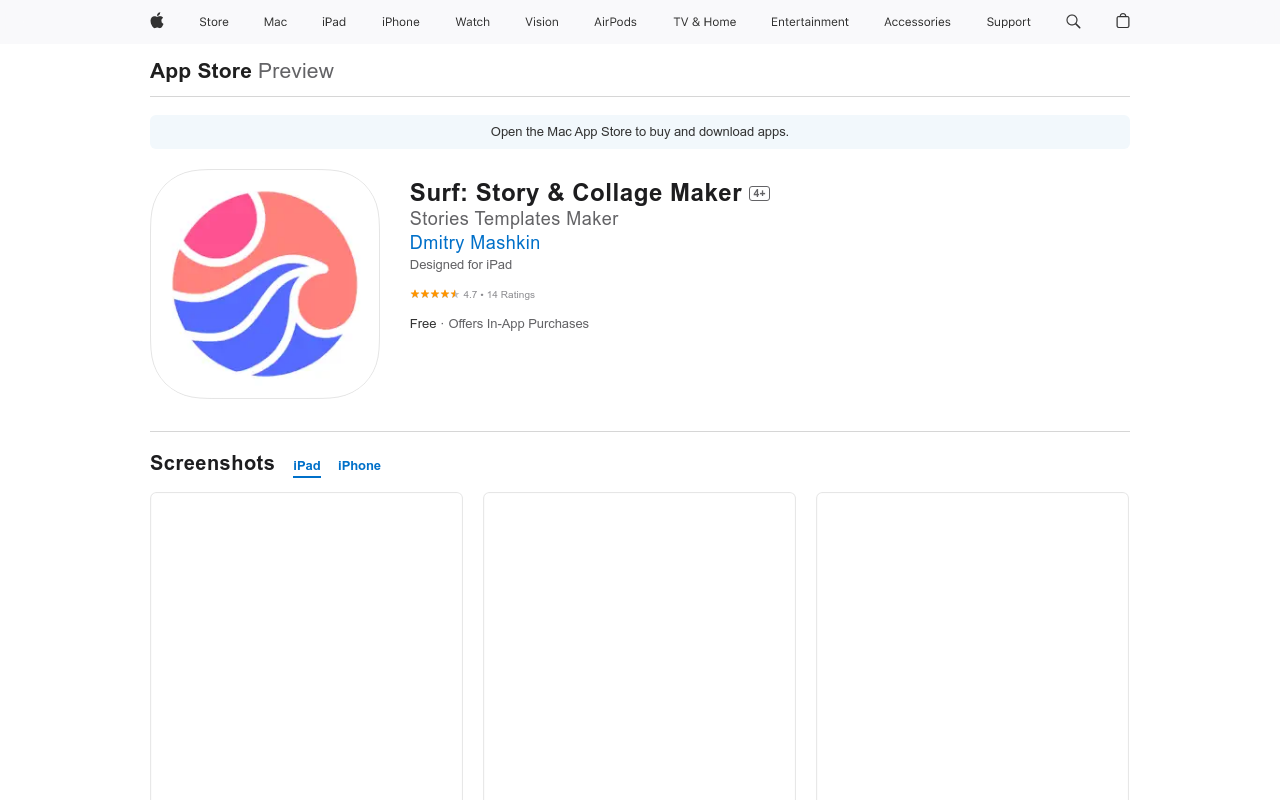Screen dimensions: 1280x800
Task: Click the 'Free' price text
Action: coord(423,324)
